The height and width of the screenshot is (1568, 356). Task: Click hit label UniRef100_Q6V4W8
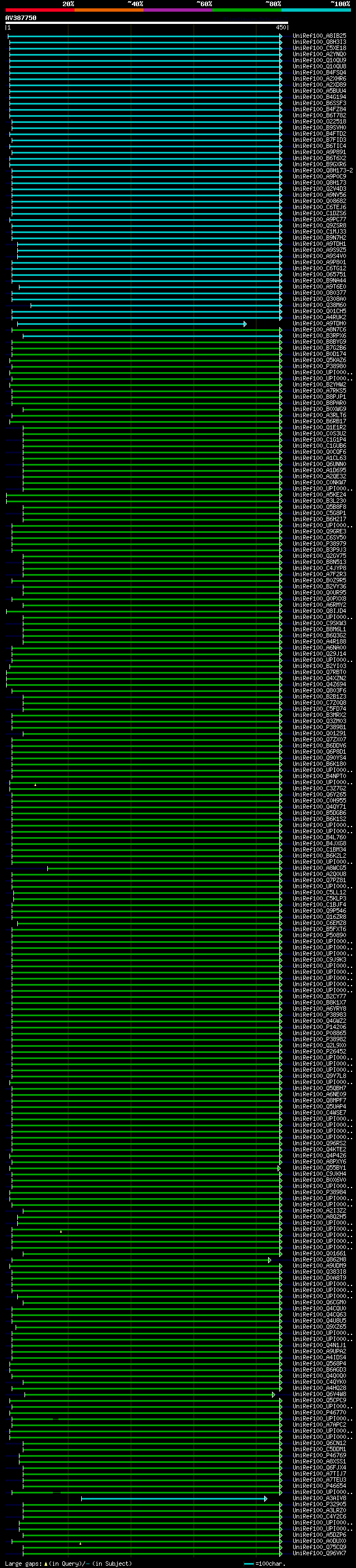319,1394
